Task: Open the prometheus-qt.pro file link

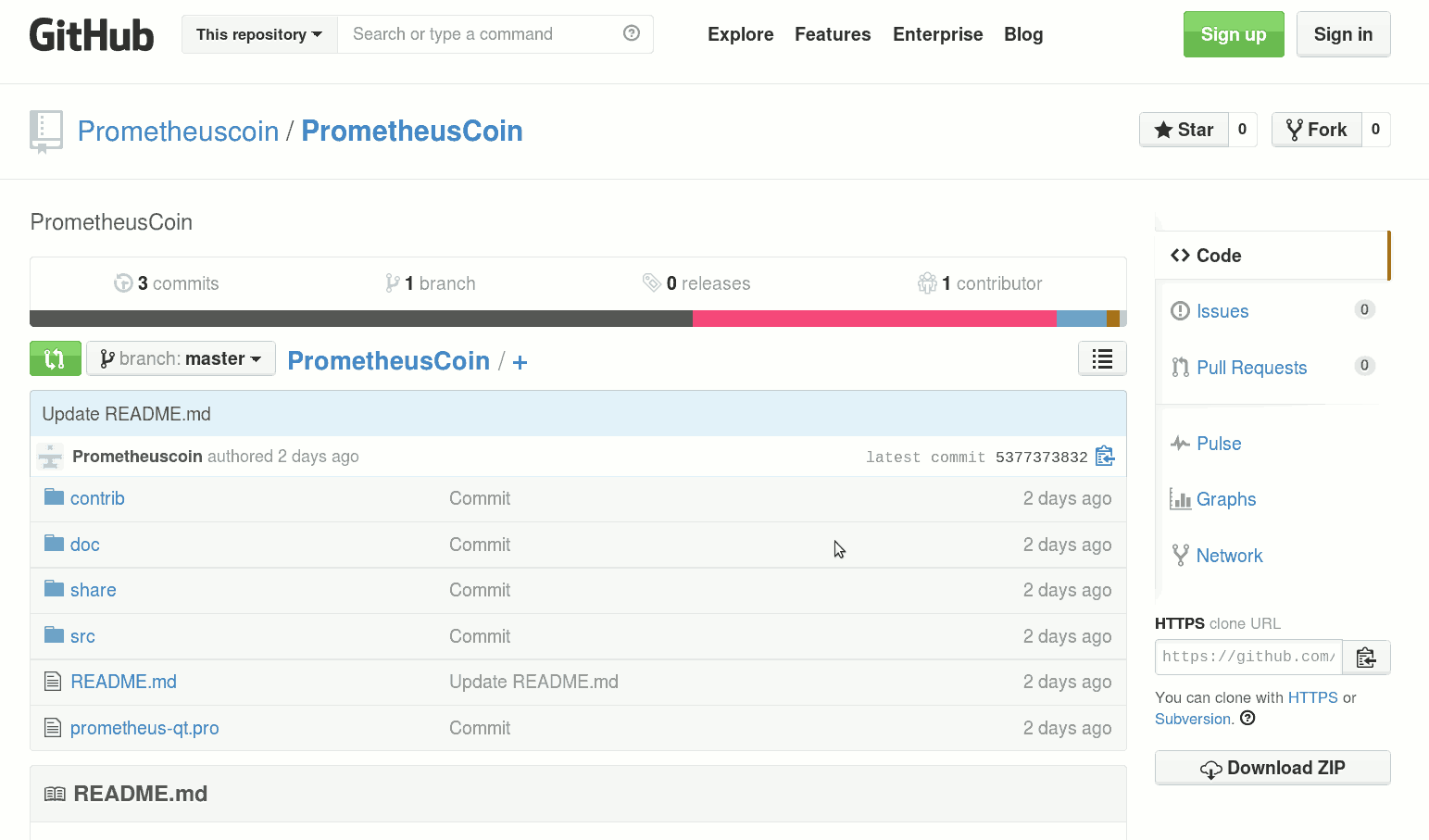Action: click(144, 728)
